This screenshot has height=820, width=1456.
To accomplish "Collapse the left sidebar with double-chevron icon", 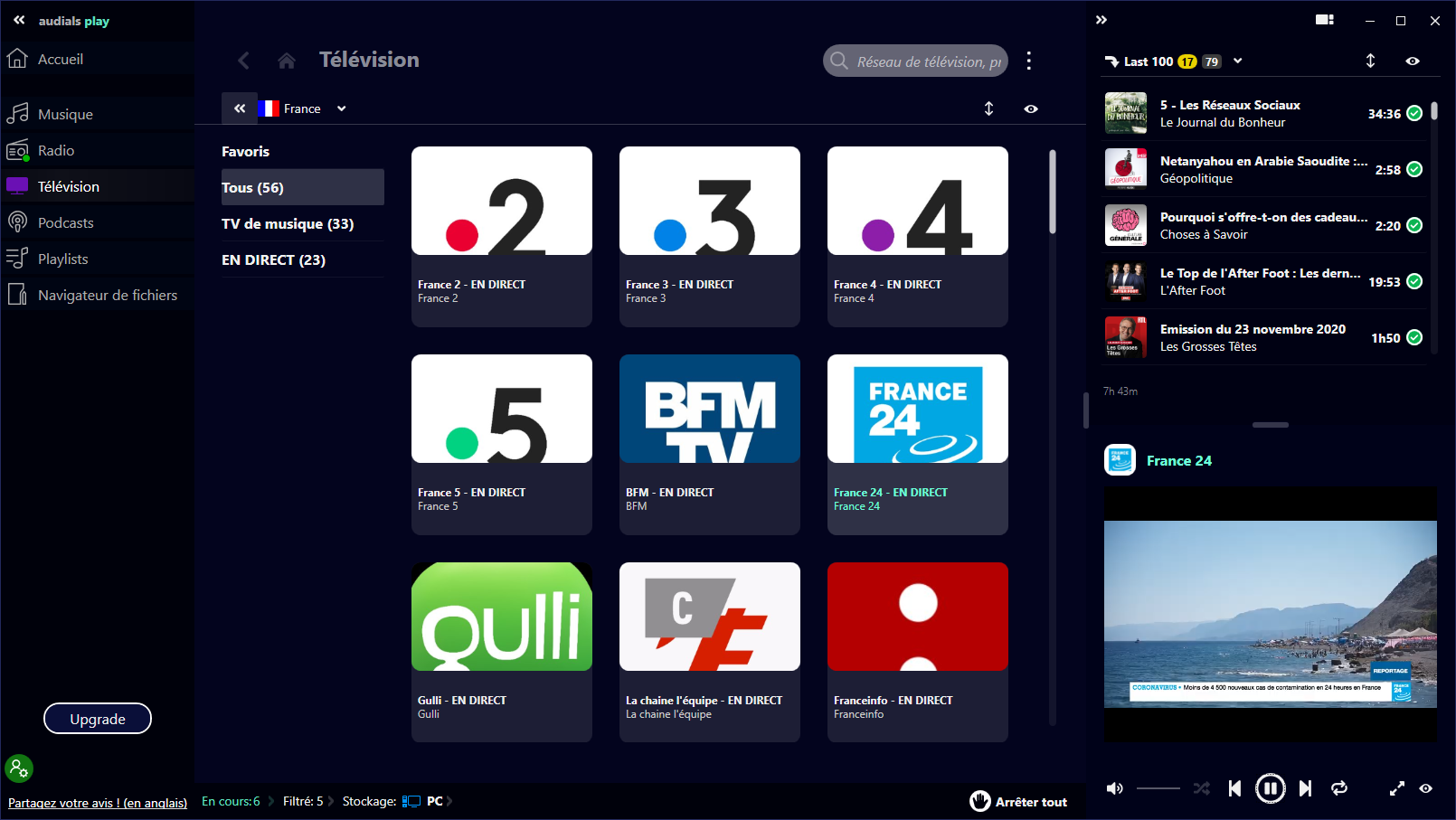I will pyautogui.click(x=19, y=20).
